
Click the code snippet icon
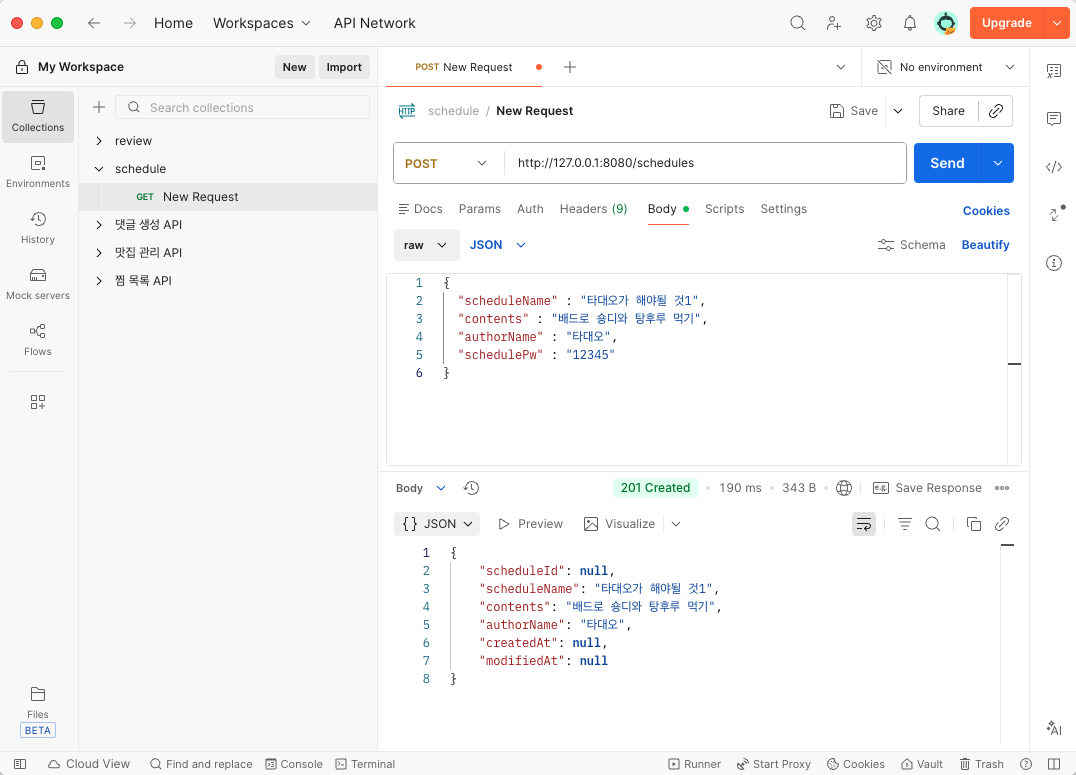[x=1053, y=167]
